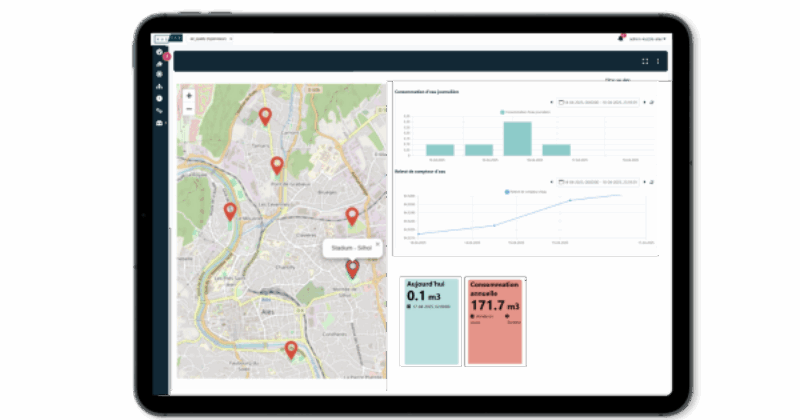The width and height of the screenshot is (800, 420).
Task: Select the open dashboard tab
Action: click(200, 38)
